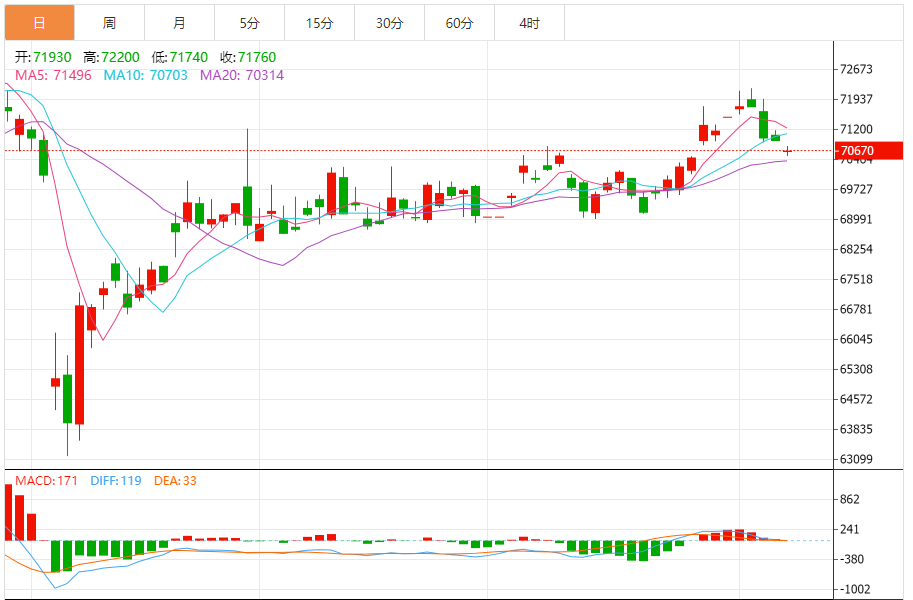Click the tallest red candle near the chart low
The image size is (913, 600).
coord(79,365)
